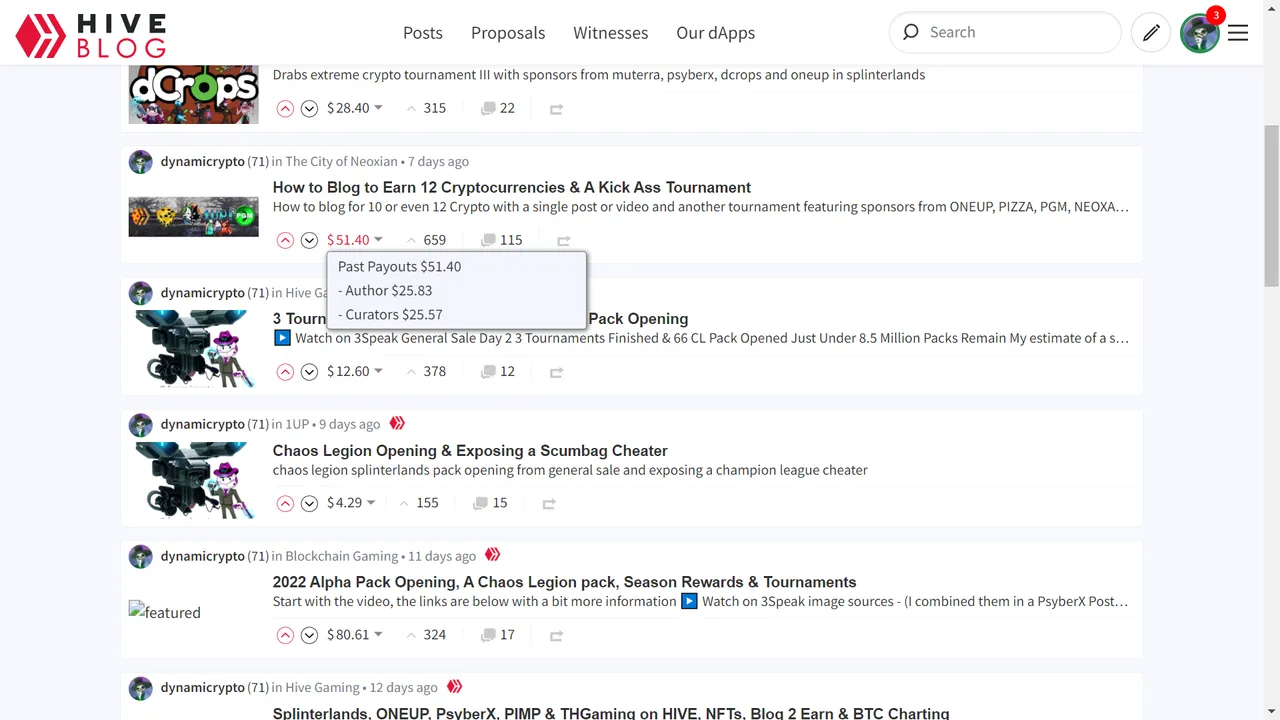Click the Hive icon beside '11 days ago'

tap(493, 555)
